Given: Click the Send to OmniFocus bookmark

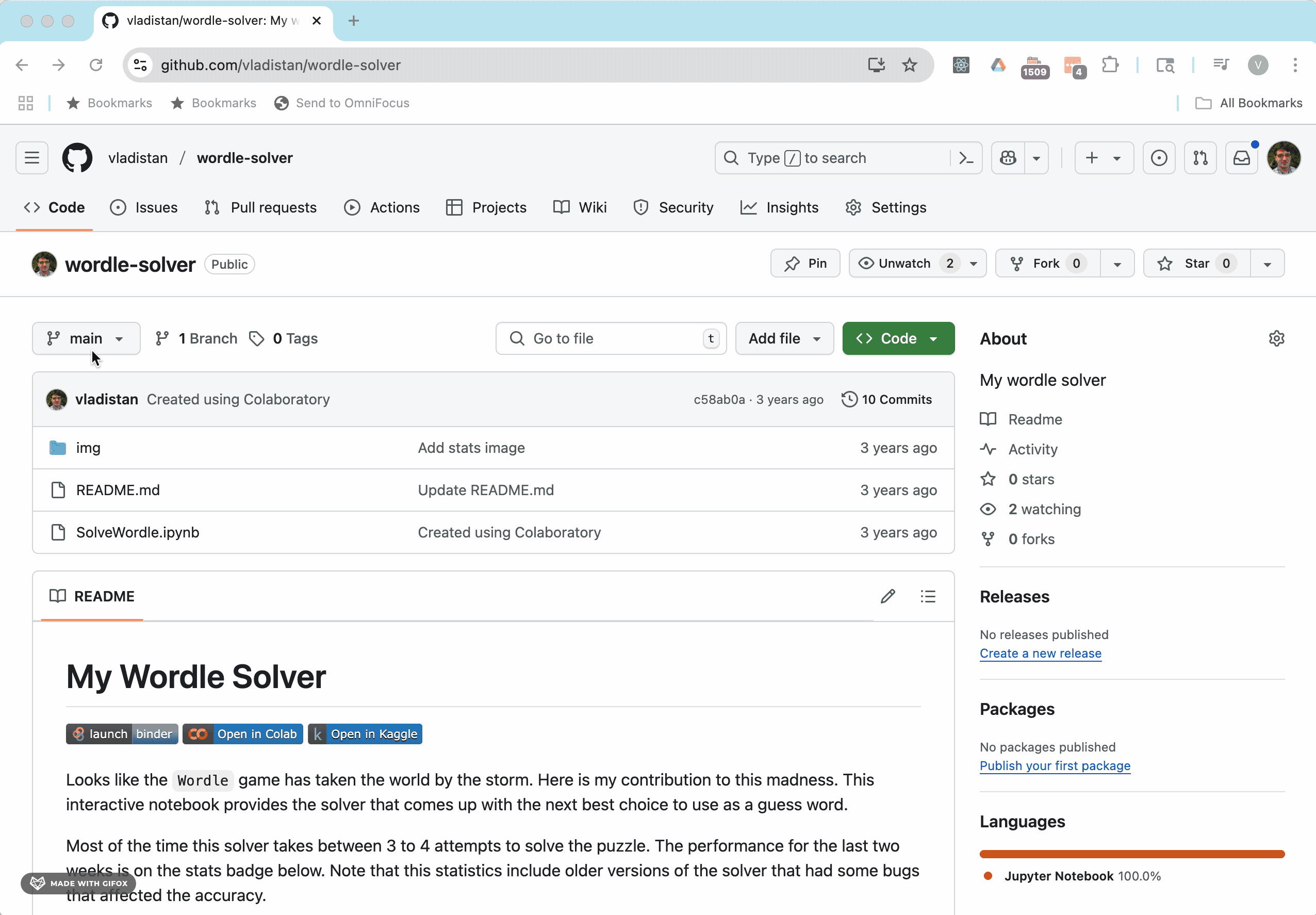Looking at the screenshot, I should pos(341,103).
